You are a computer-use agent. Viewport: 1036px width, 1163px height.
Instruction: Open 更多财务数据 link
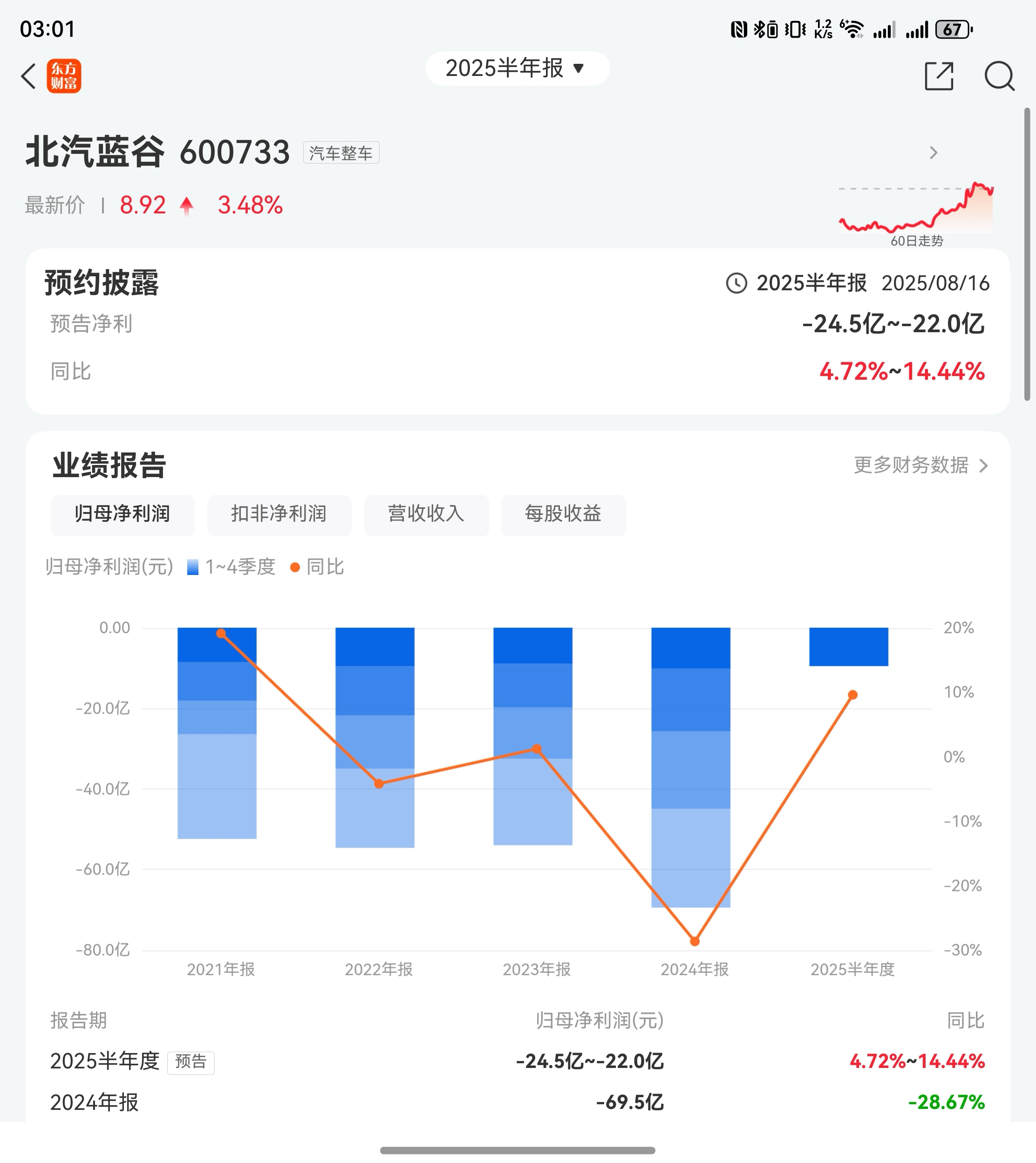pos(920,465)
